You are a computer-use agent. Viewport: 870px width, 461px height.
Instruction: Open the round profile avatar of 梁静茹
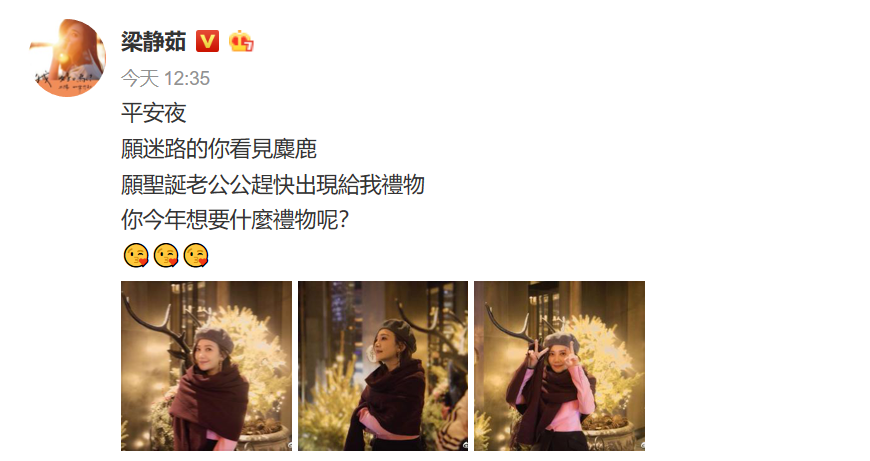[68, 58]
